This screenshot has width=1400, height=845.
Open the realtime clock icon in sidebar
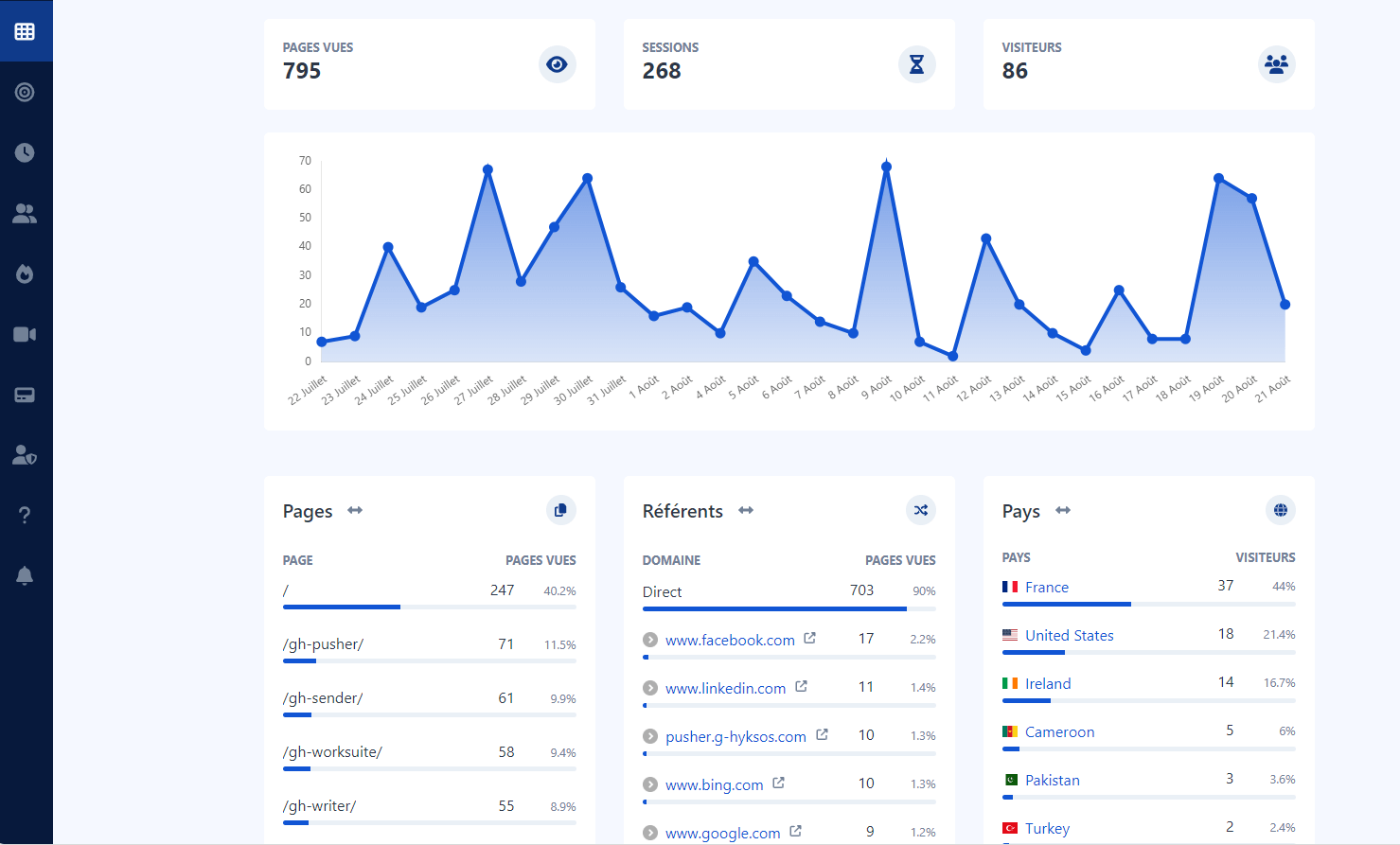(x=25, y=152)
